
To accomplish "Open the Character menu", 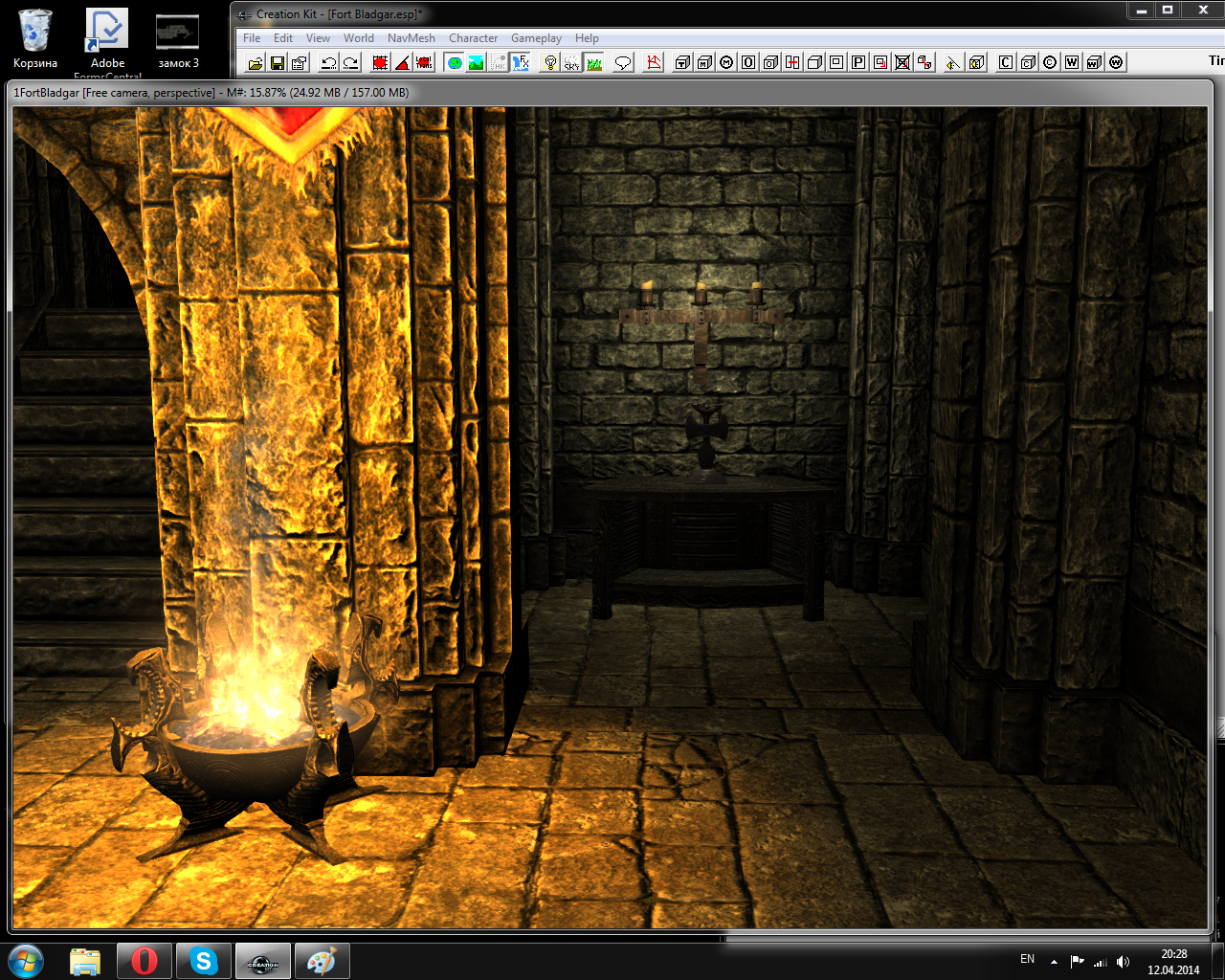I will tap(474, 38).
